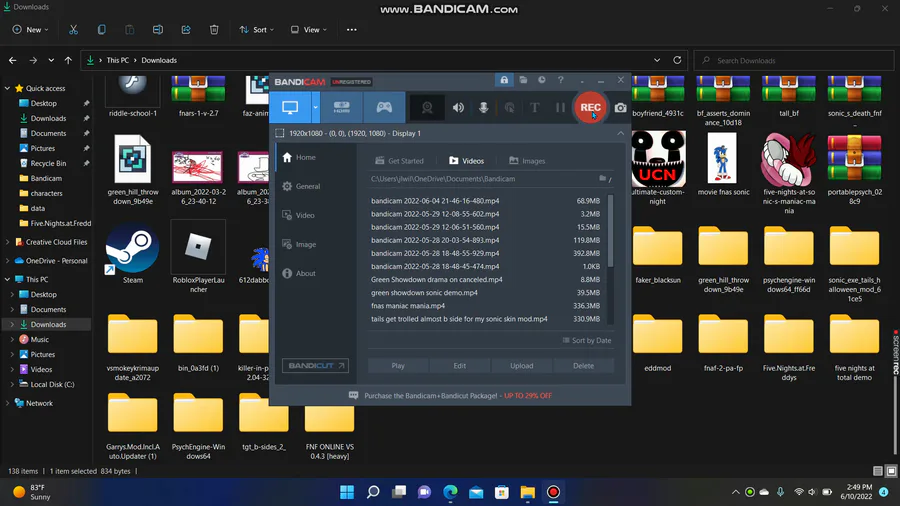Refresh the Downloads folder view
This screenshot has height=506, width=900.
[677, 60]
